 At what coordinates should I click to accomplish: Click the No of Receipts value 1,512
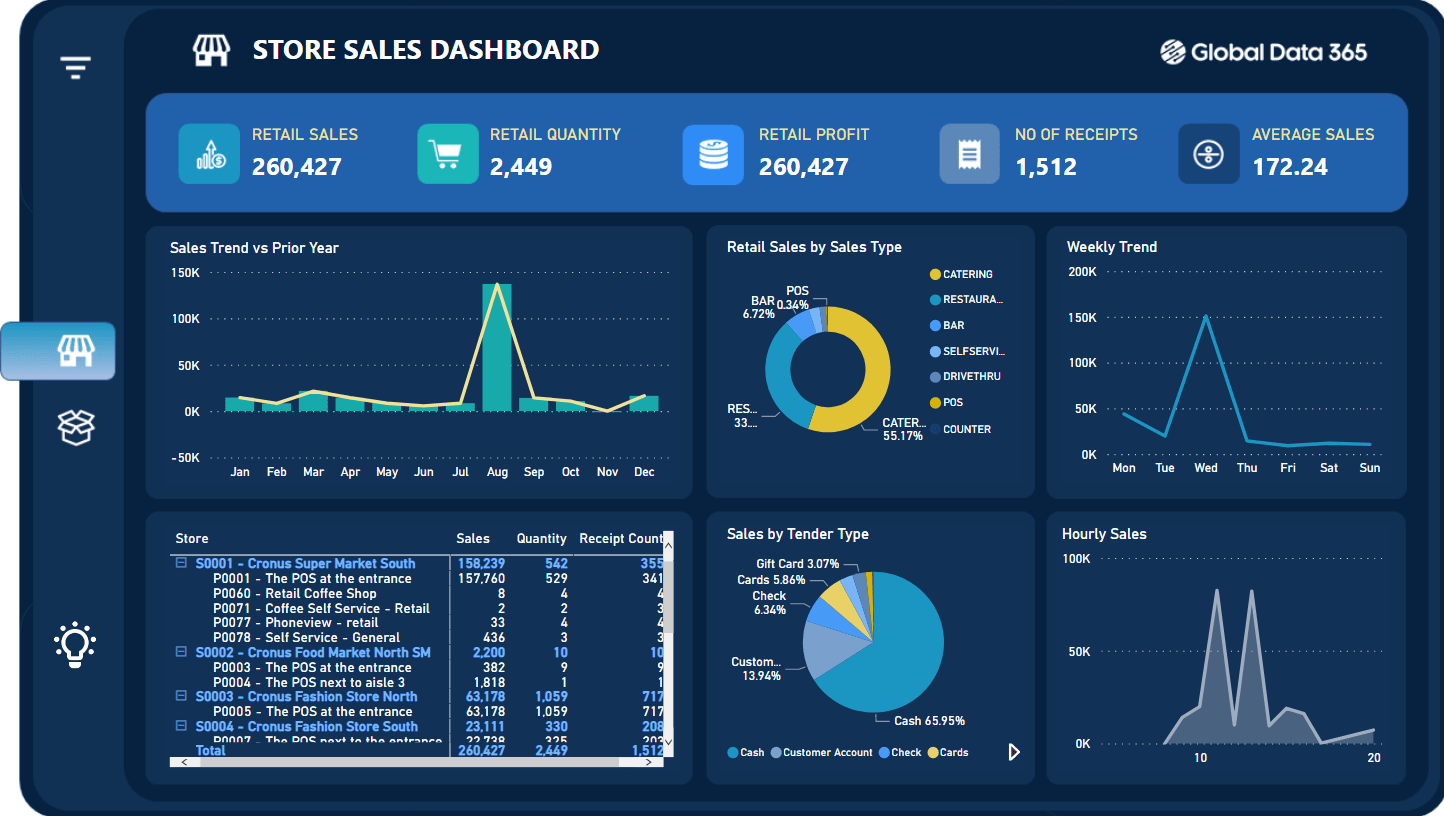pos(1046,167)
